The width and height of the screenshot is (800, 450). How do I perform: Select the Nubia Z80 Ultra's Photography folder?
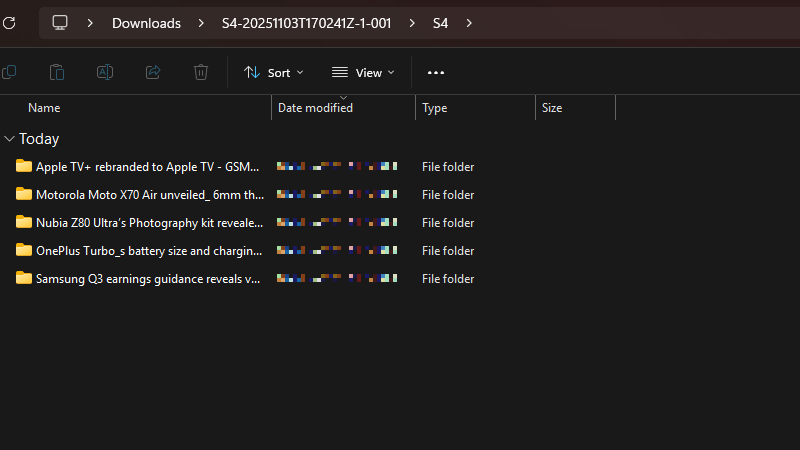pos(149,223)
